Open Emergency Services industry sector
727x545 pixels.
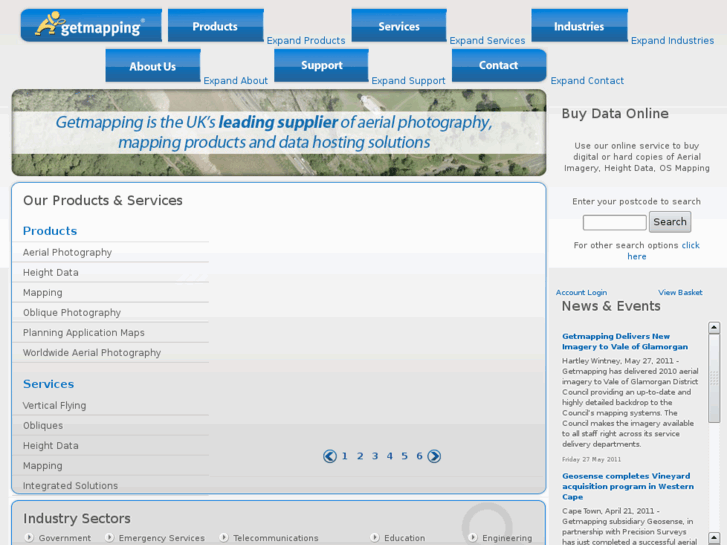tap(161, 538)
